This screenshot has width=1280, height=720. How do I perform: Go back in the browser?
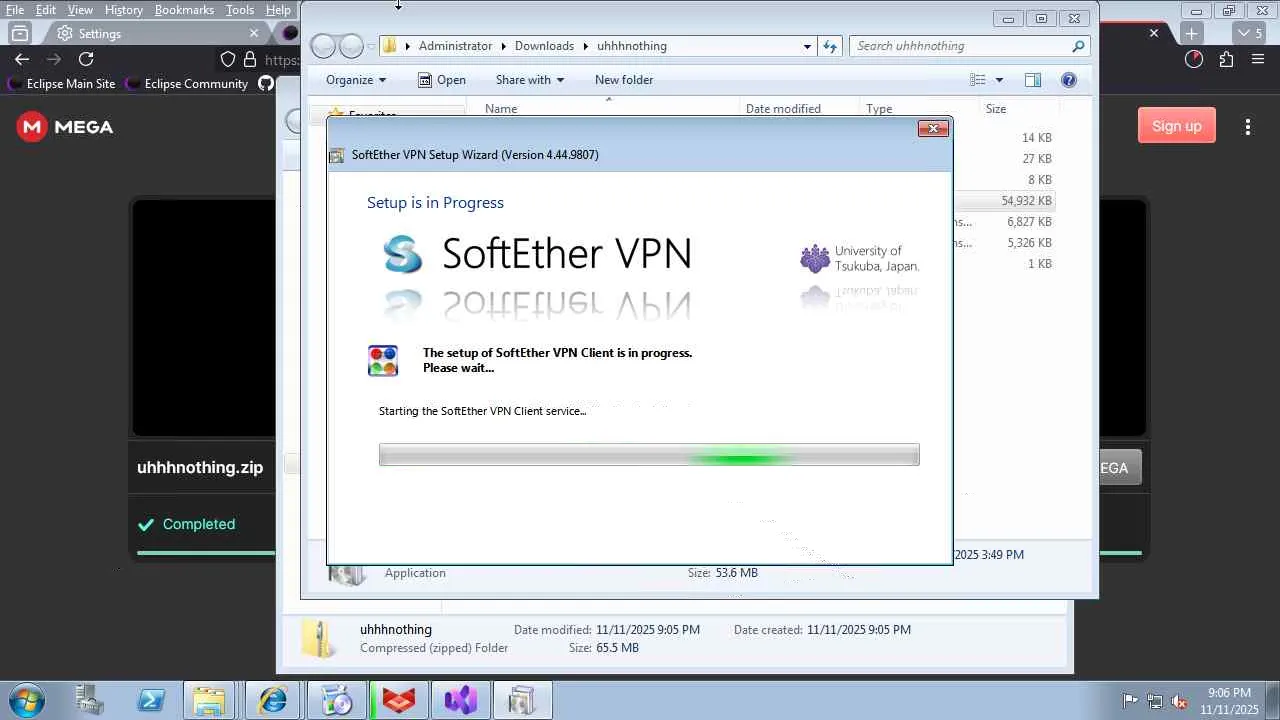22,59
